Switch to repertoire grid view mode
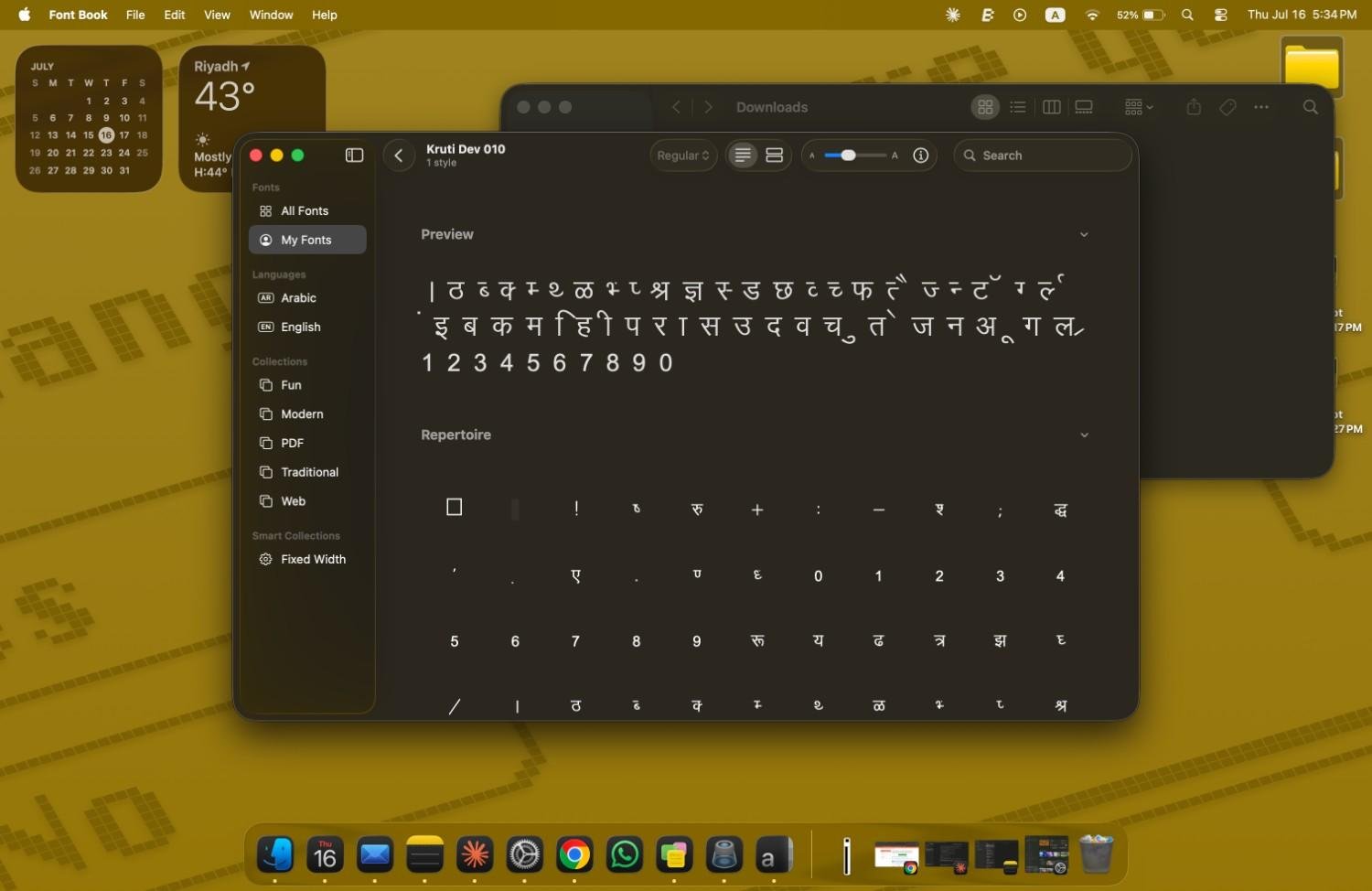 774,156
